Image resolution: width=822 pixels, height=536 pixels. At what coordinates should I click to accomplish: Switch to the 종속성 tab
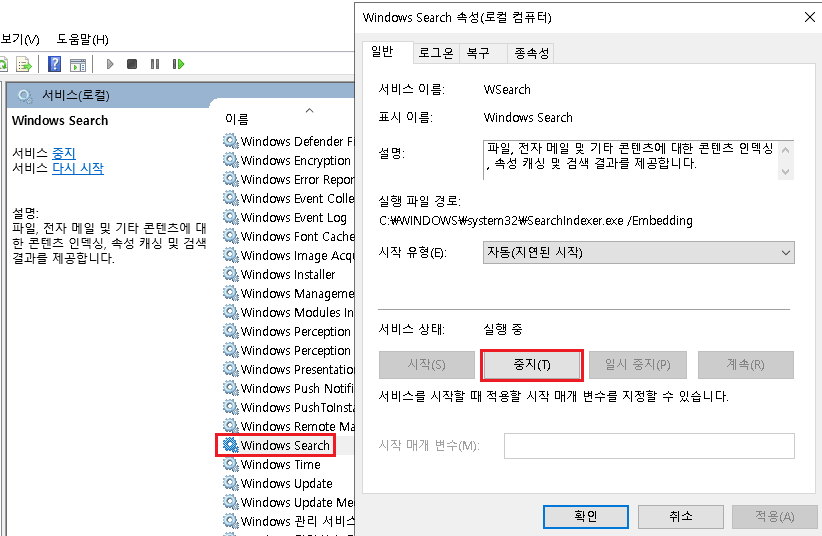(x=531, y=53)
